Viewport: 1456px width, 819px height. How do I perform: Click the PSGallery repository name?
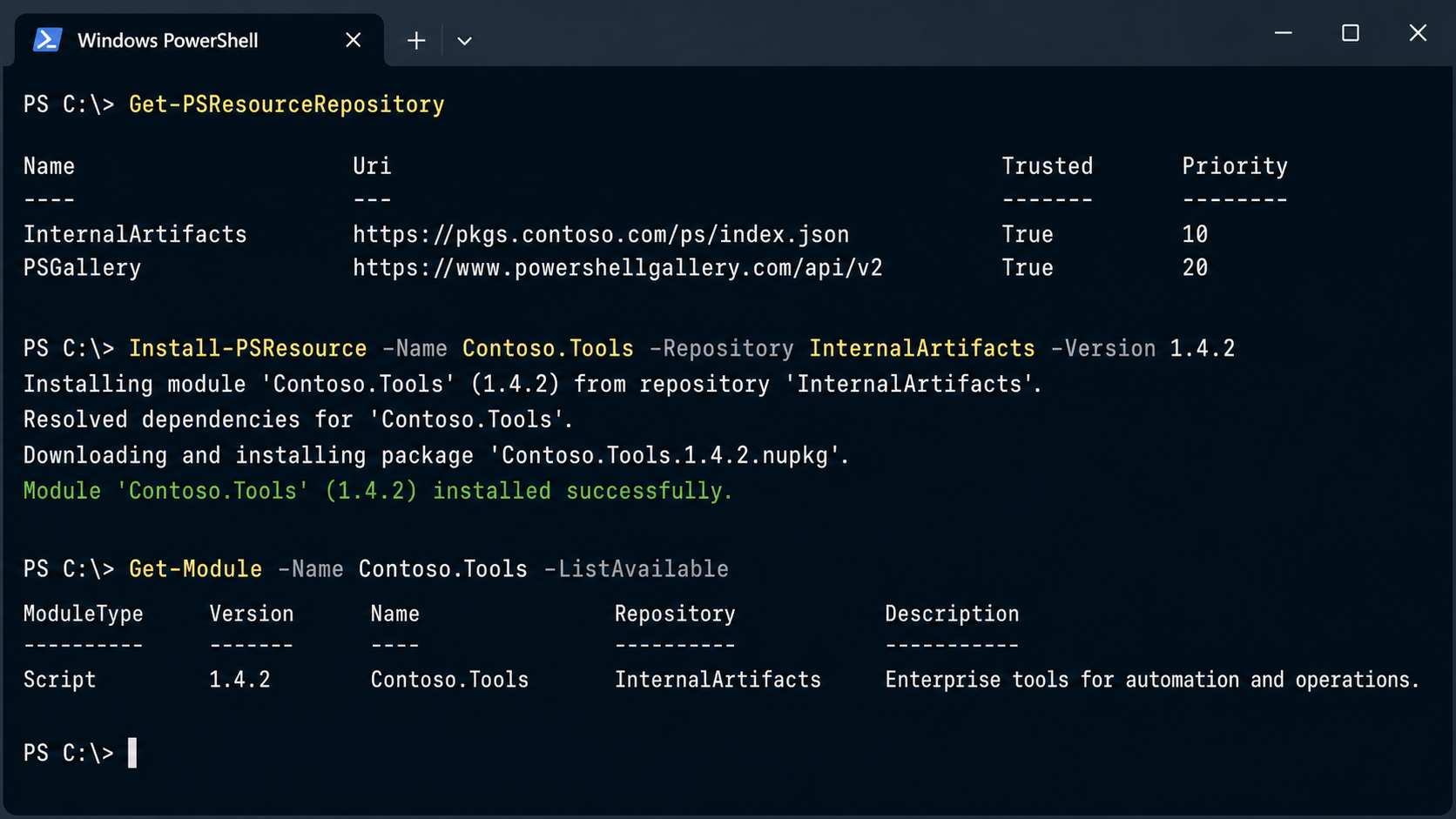82,268
